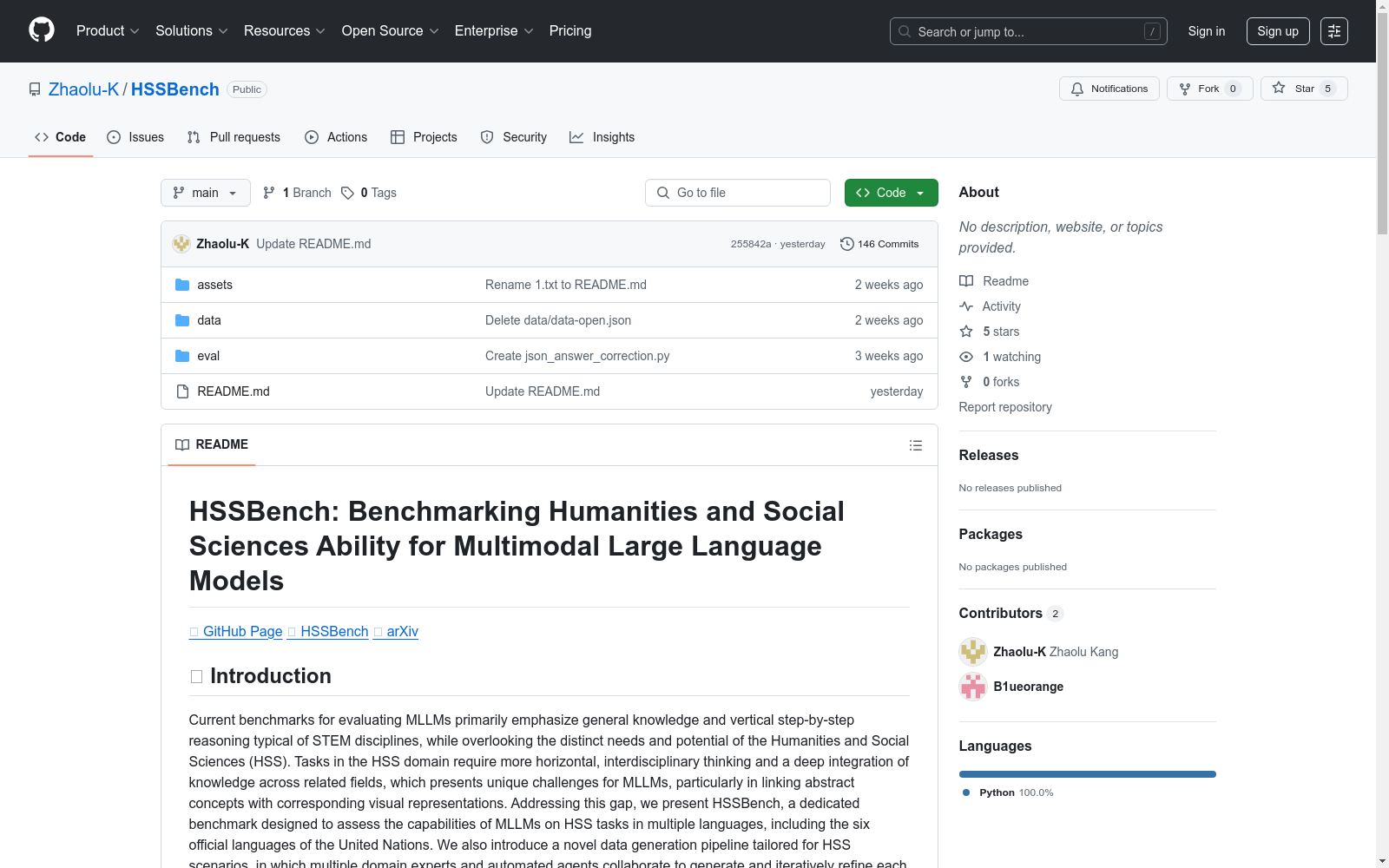Switch to the Security tab
This screenshot has width=1389, height=868.
(514, 137)
